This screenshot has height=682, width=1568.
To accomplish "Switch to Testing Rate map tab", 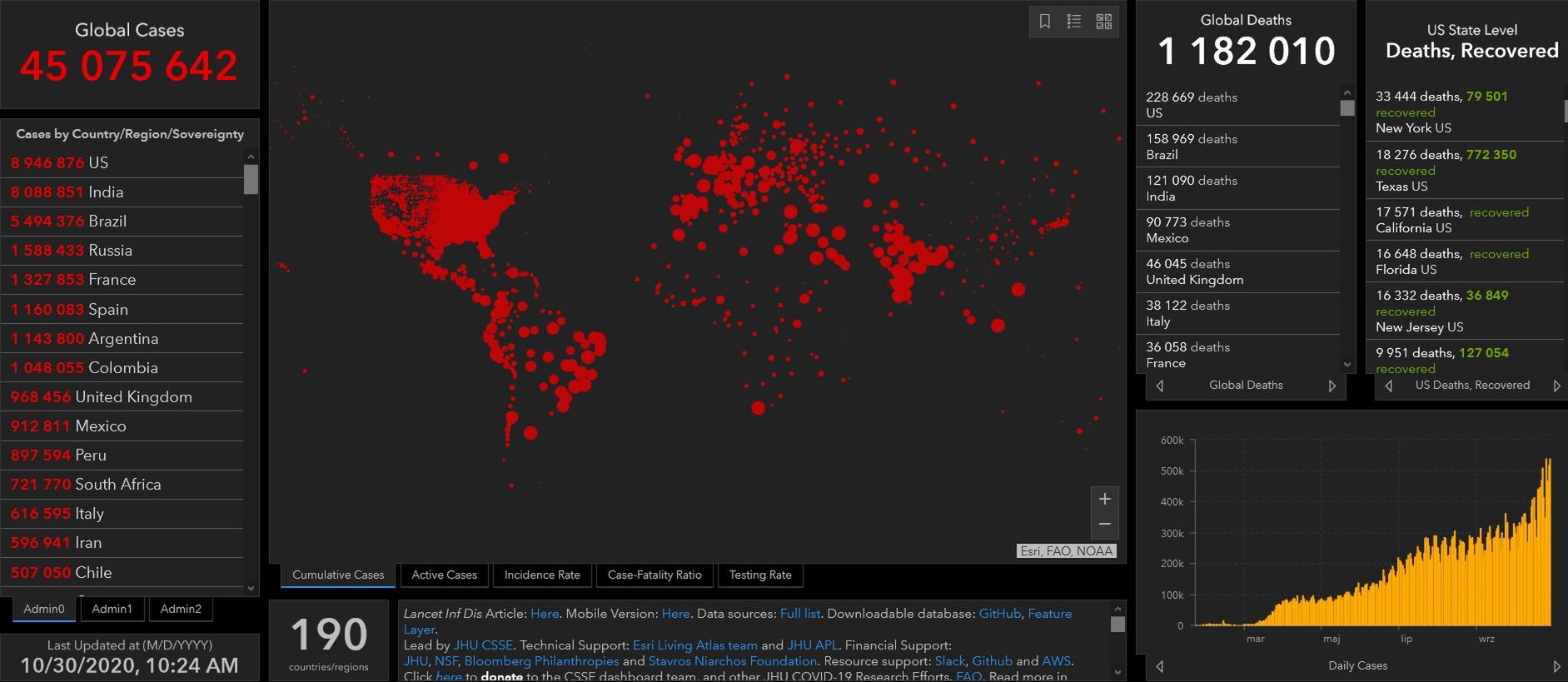I will click(760, 575).
